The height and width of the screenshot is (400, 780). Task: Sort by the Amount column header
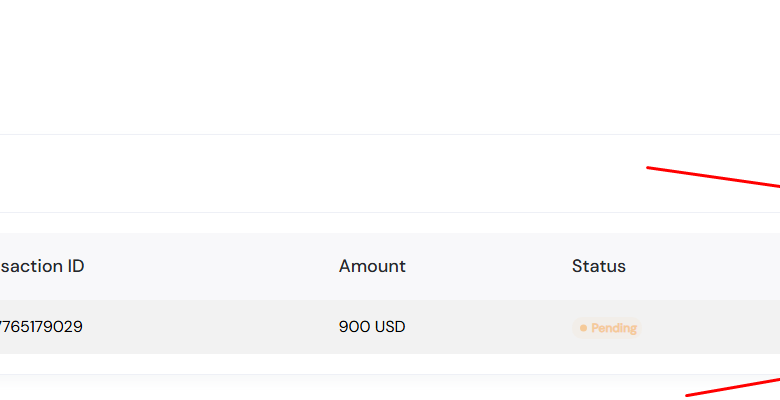coord(372,266)
